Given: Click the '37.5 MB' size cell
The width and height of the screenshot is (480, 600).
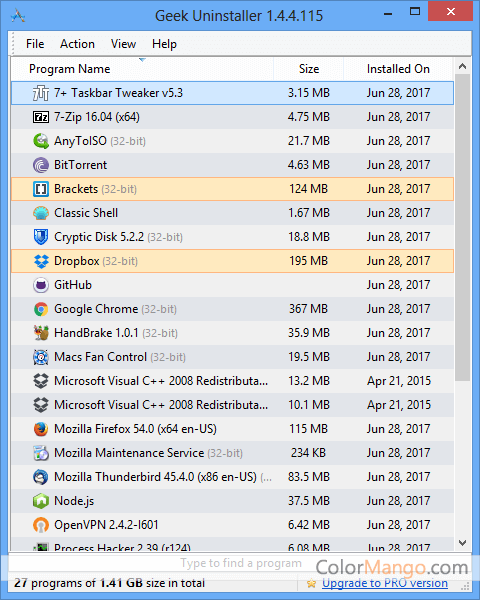Looking at the screenshot, I should 309,501.
